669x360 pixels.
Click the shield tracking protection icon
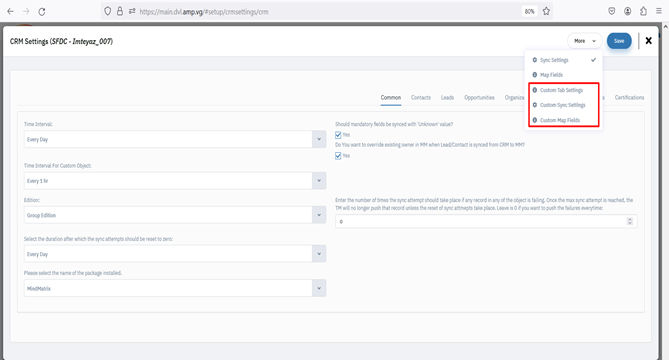point(108,12)
